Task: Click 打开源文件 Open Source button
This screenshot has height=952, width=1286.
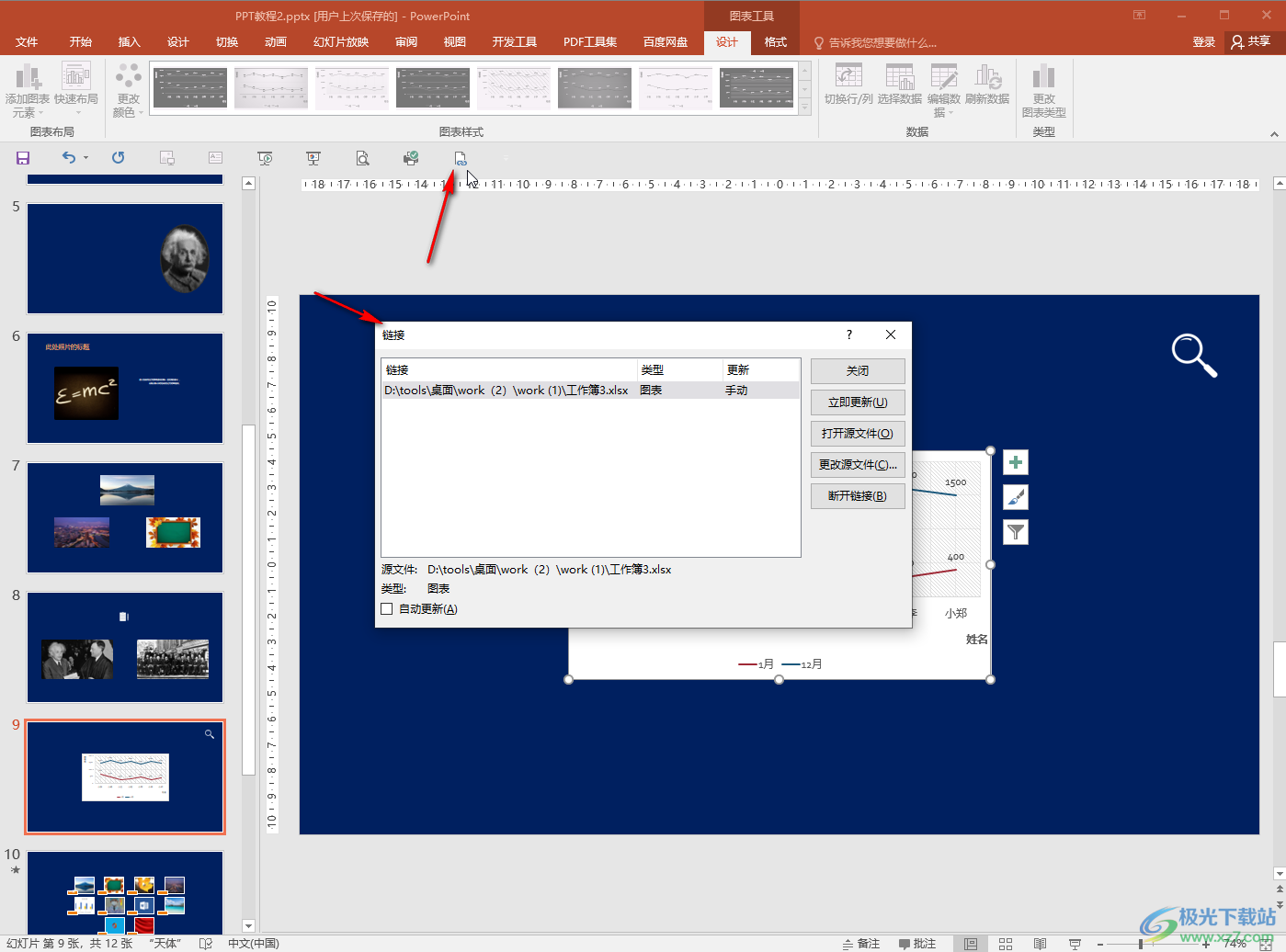Action: (858, 434)
